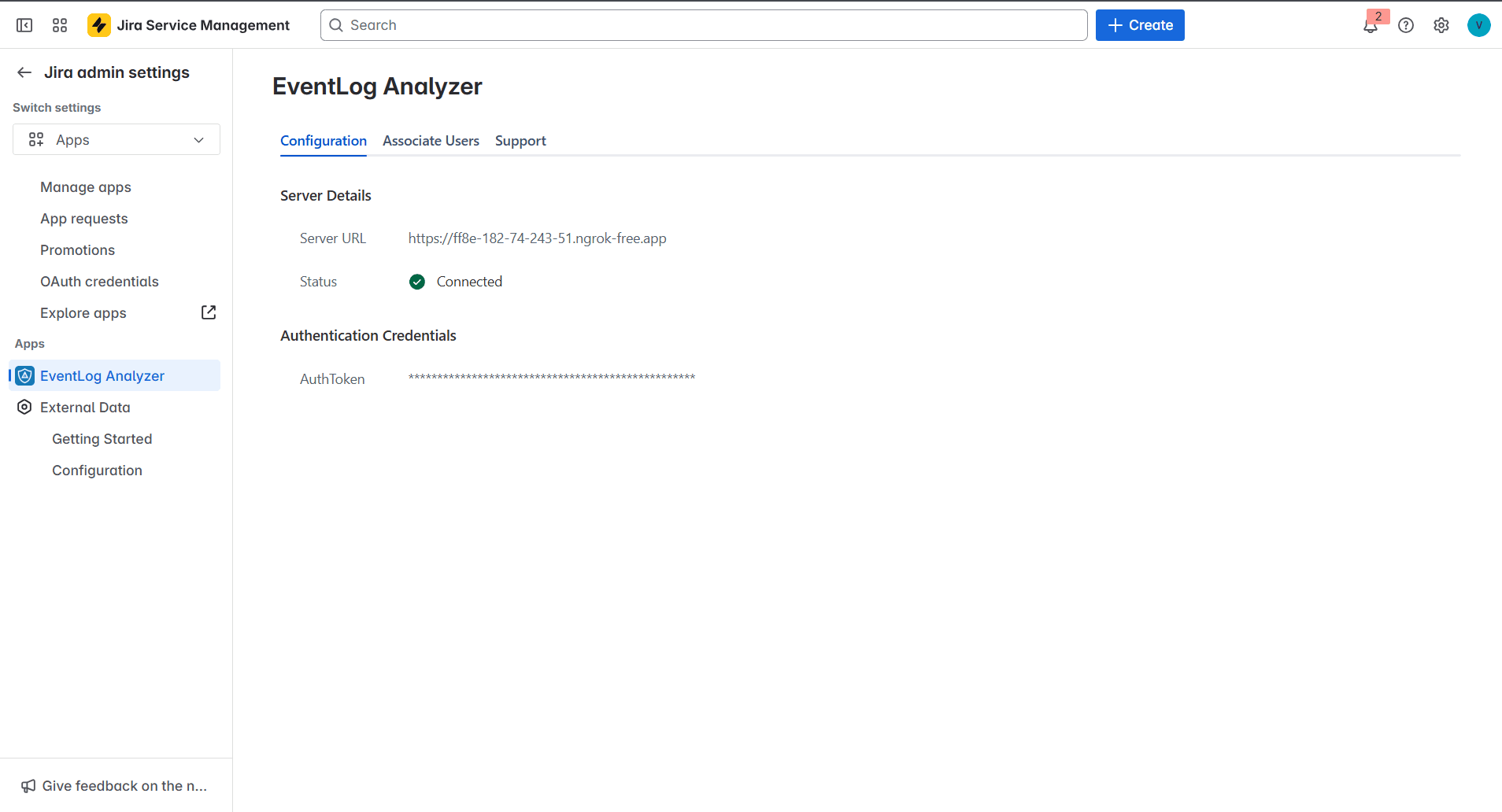This screenshot has width=1502, height=812.
Task: Select EventLog Analyzer in the Apps list
Action: point(115,375)
